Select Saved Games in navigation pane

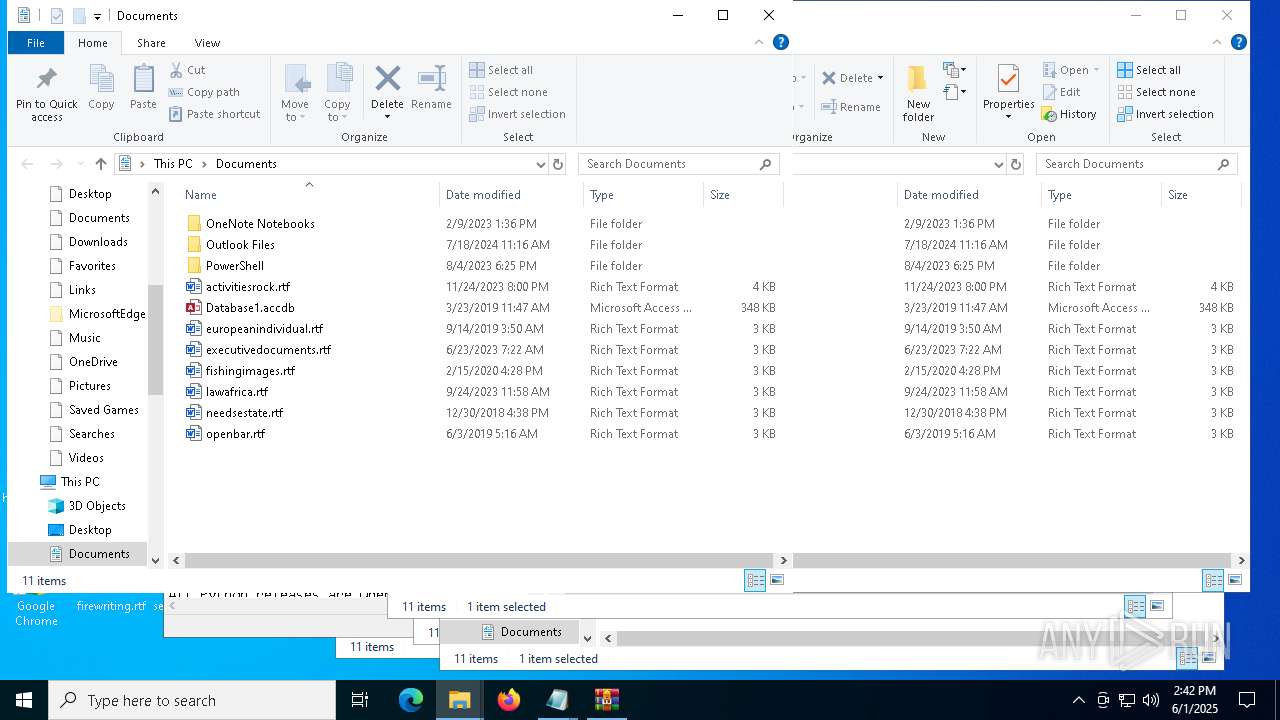click(103, 410)
